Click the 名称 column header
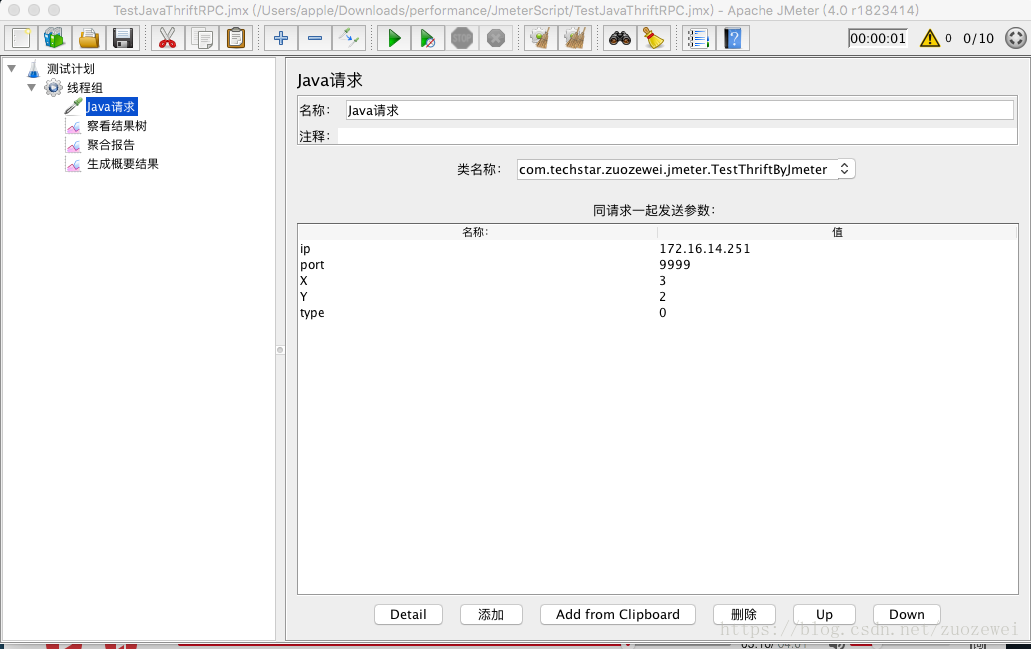Screen dimensions: 1031x649 pyautogui.click(x=477, y=232)
